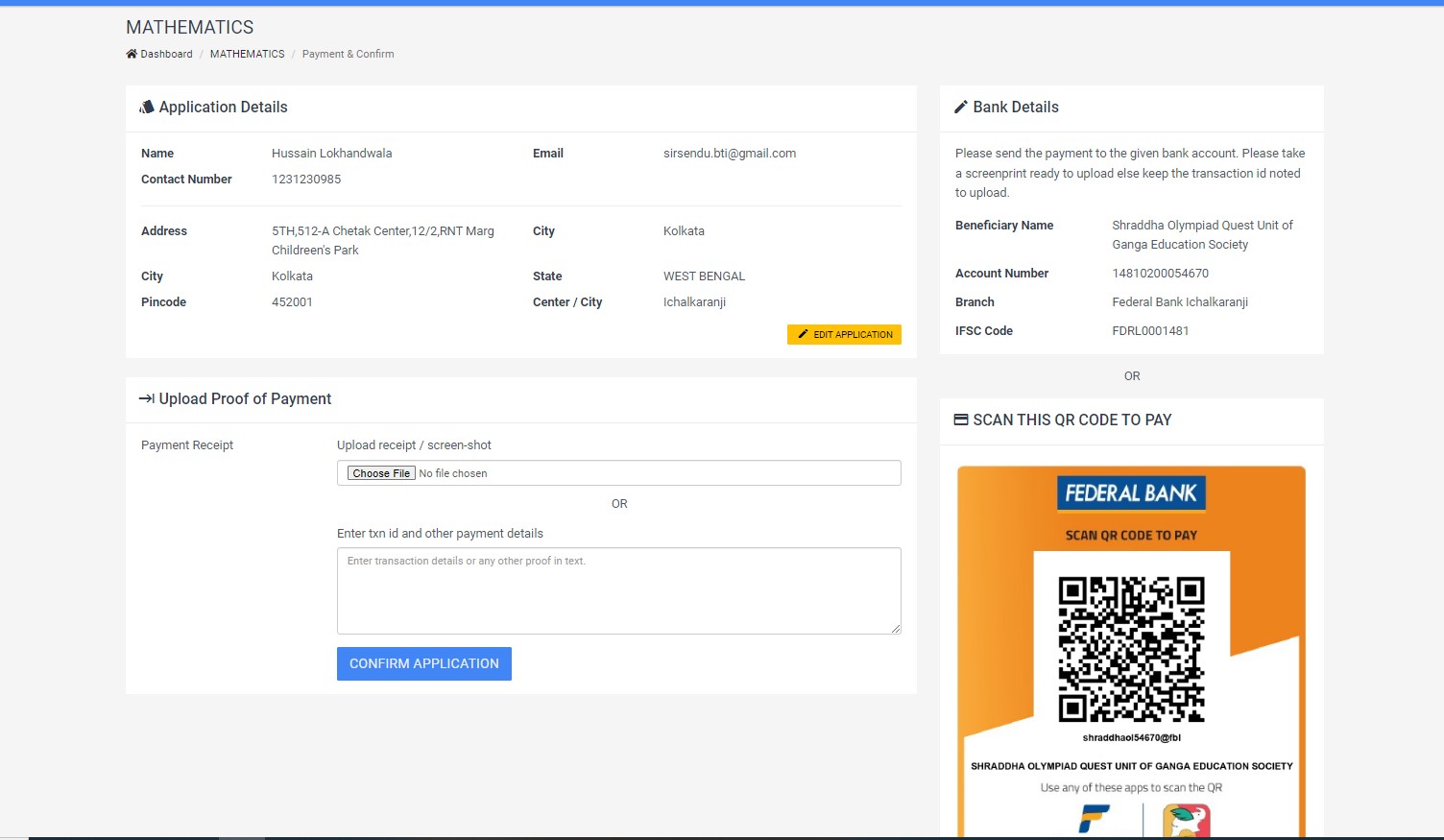Click the Application Details heading icon
Screen dimensions: 1444x840
147,108
